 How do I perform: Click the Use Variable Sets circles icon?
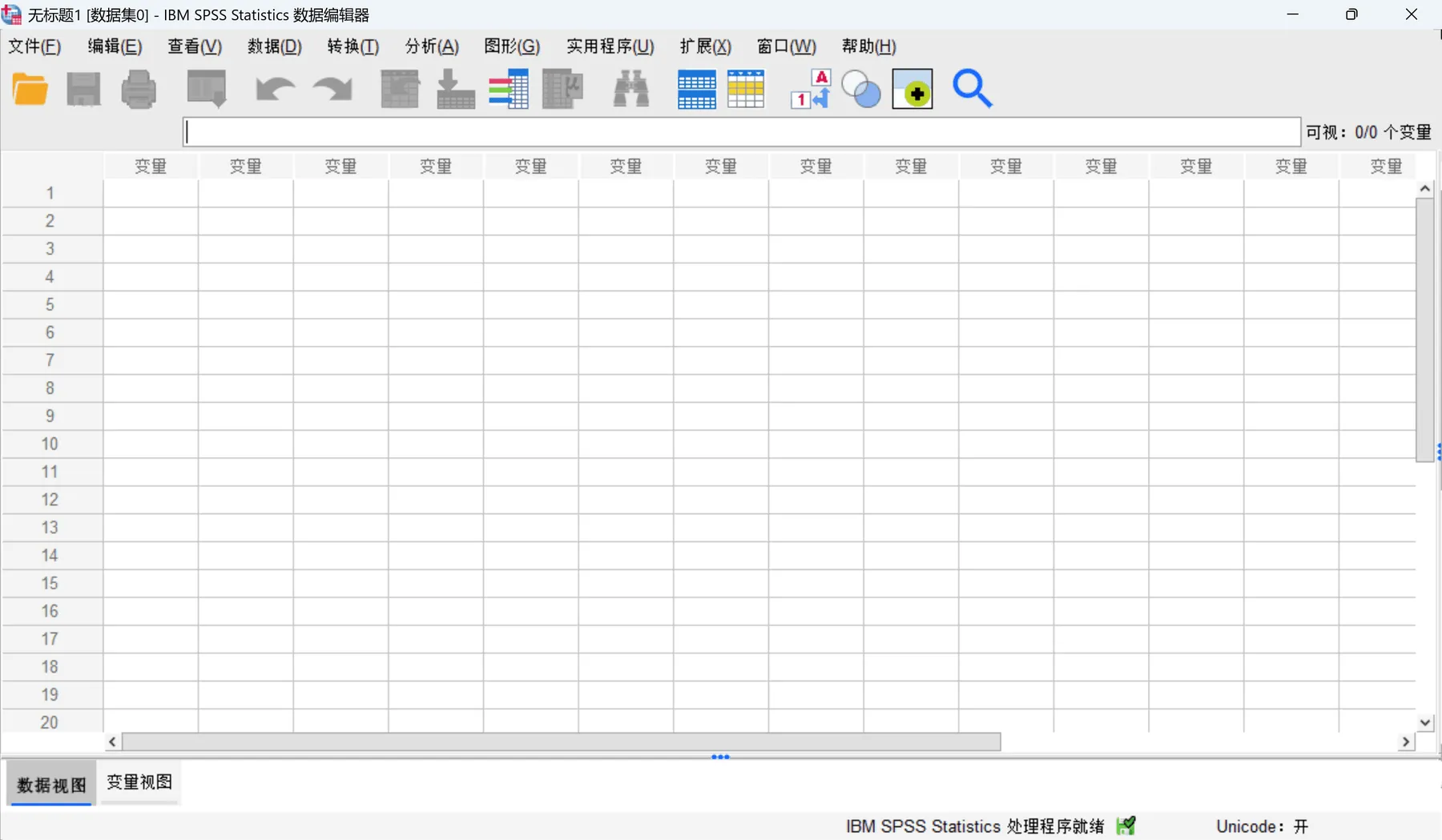[861, 89]
